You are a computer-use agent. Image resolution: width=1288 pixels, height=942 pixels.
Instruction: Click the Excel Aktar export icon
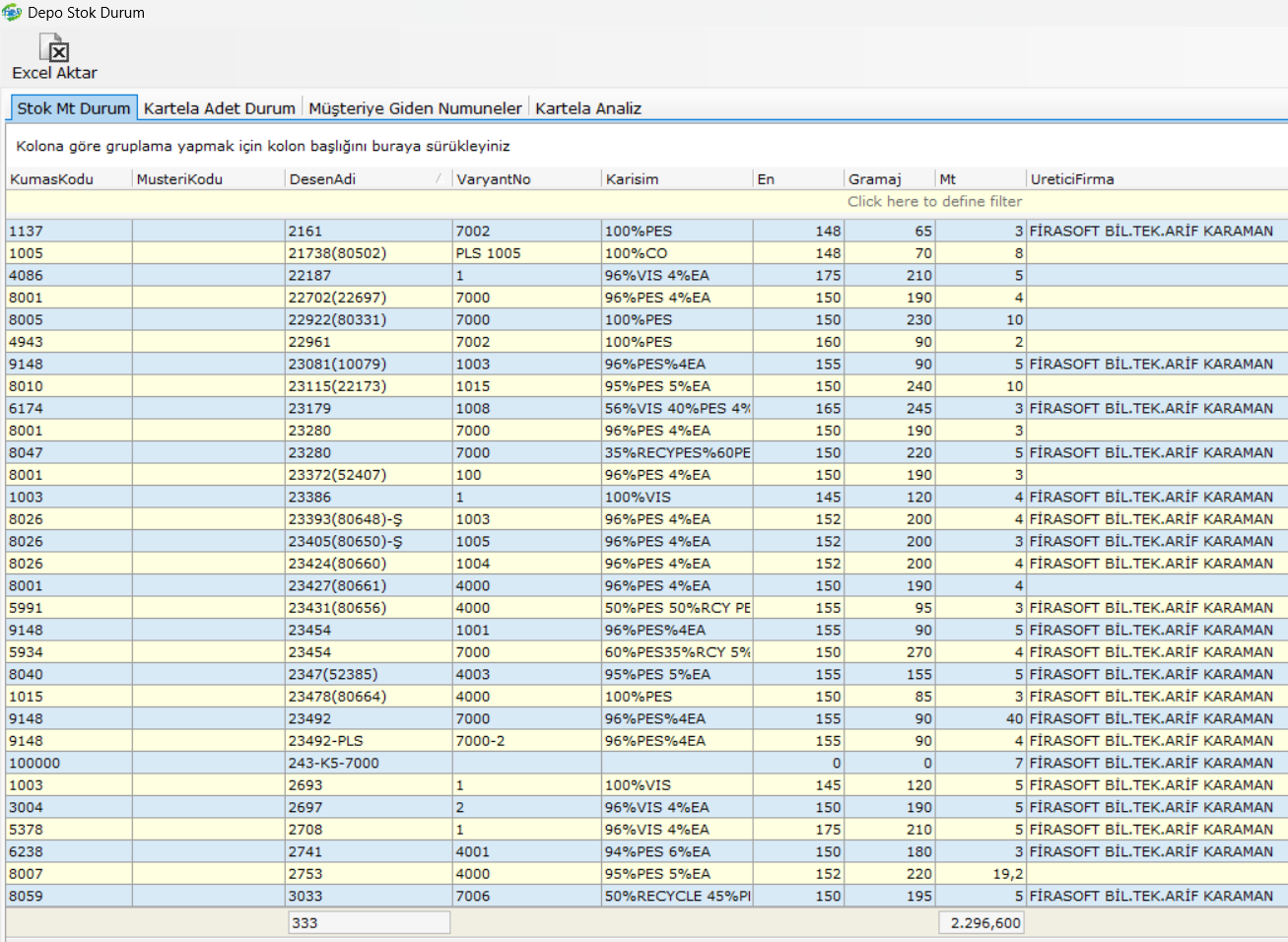(x=54, y=49)
